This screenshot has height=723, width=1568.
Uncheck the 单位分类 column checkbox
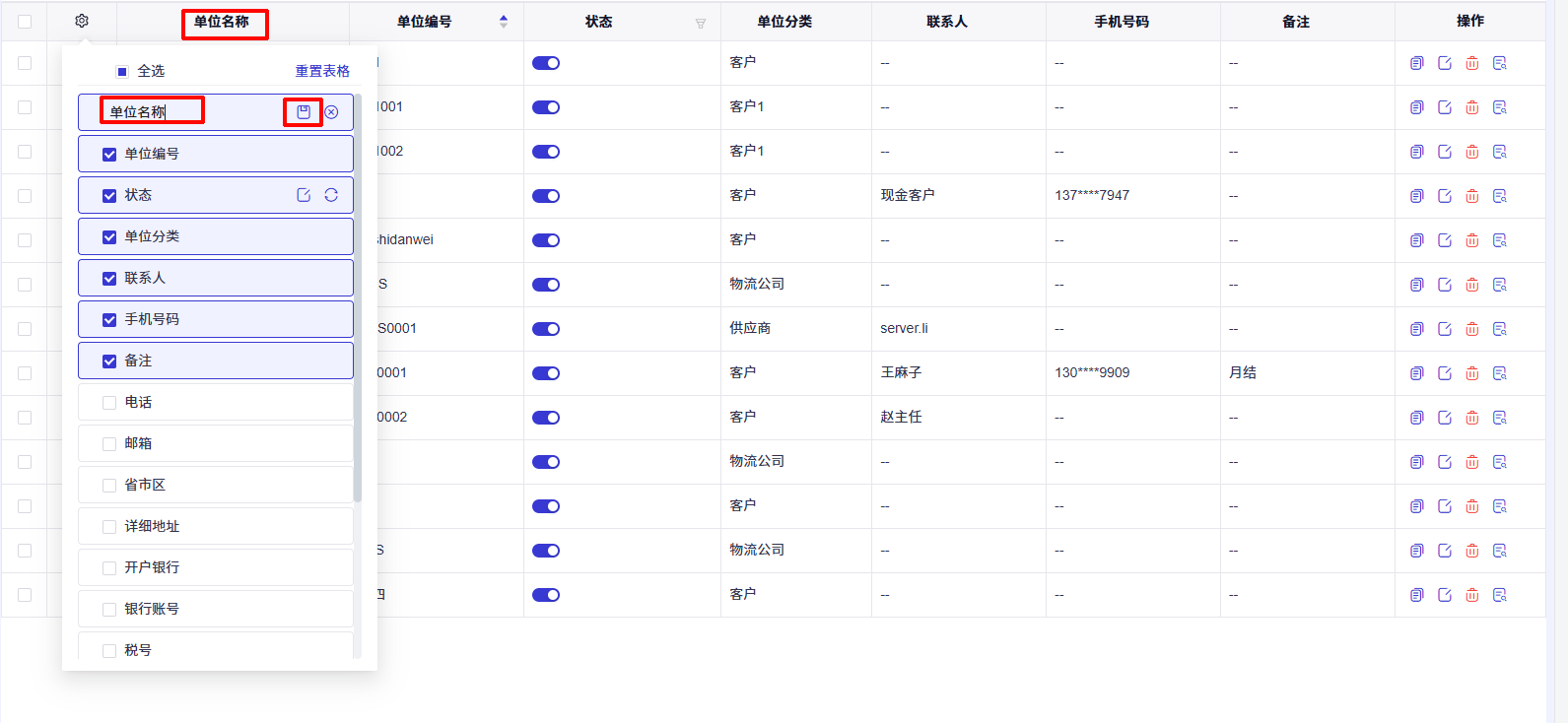coord(109,236)
